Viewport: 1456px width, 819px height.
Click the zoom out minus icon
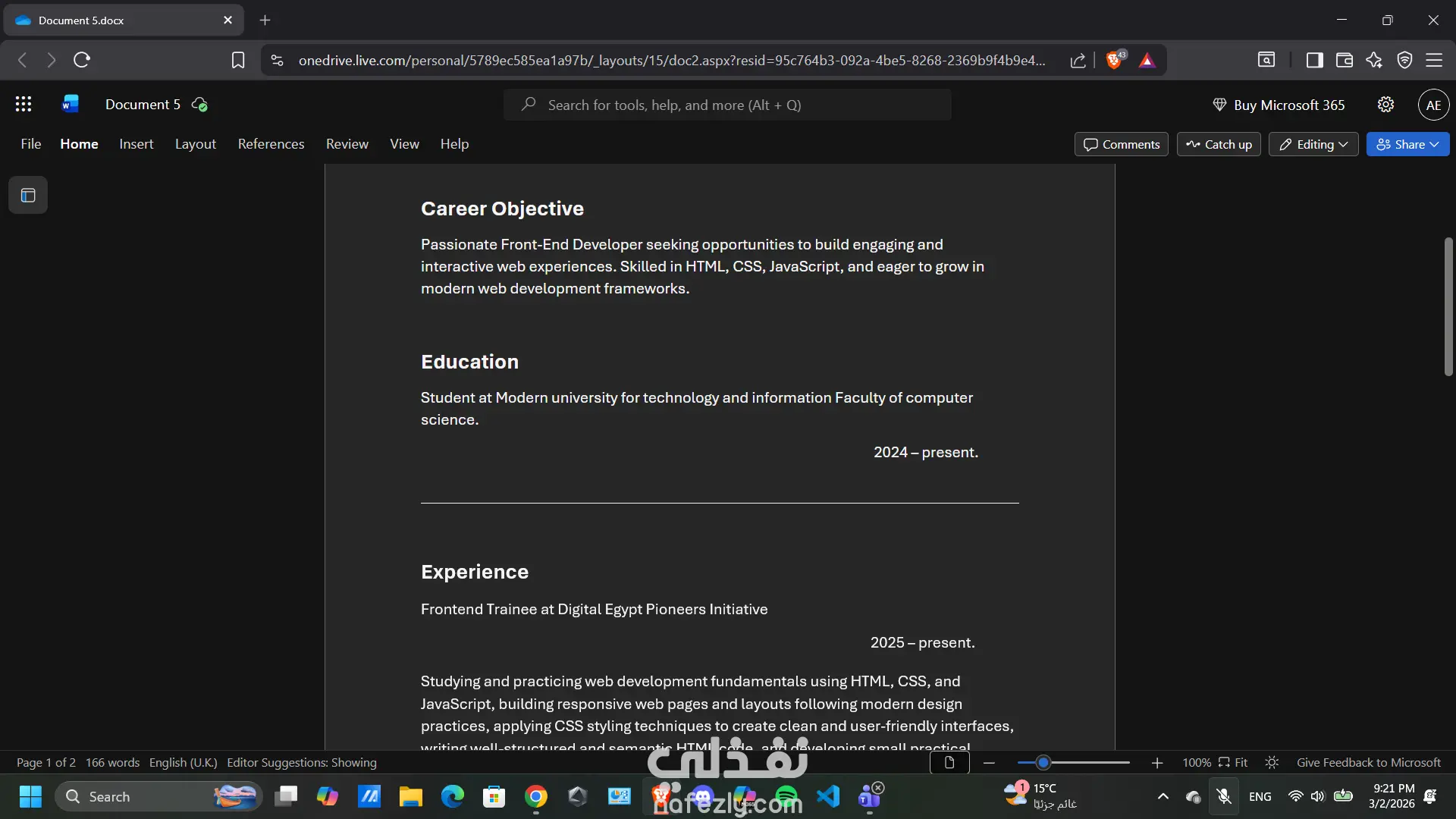(x=989, y=763)
